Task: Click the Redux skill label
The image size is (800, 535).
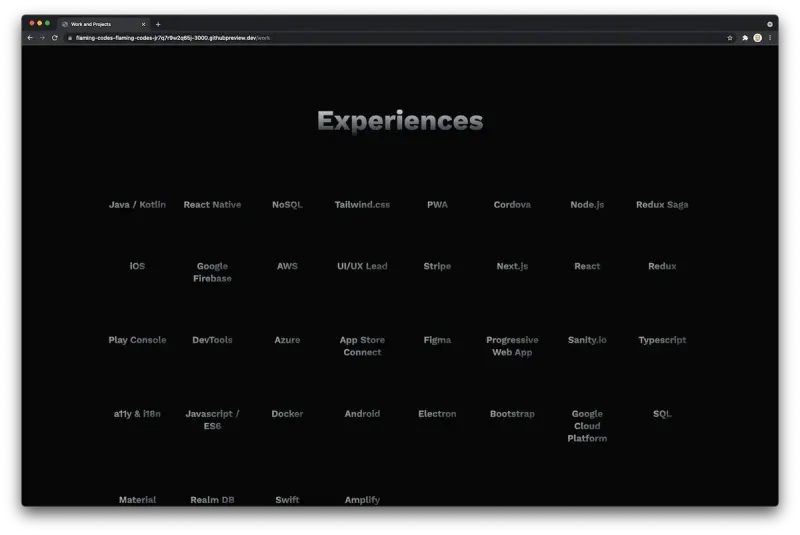Action: pyautogui.click(x=662, y=266)
